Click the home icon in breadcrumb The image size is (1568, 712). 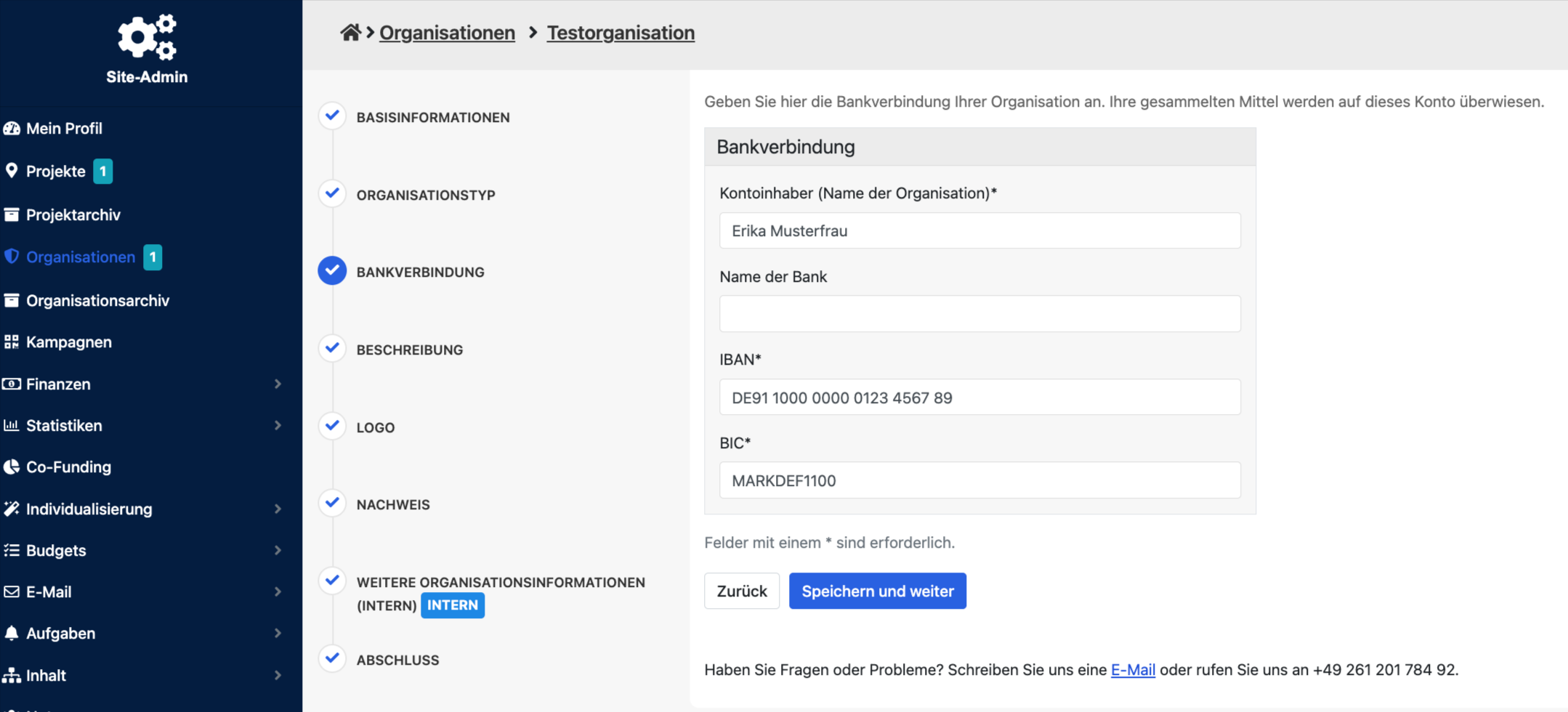pyautogui.click(x=350, y=33)
